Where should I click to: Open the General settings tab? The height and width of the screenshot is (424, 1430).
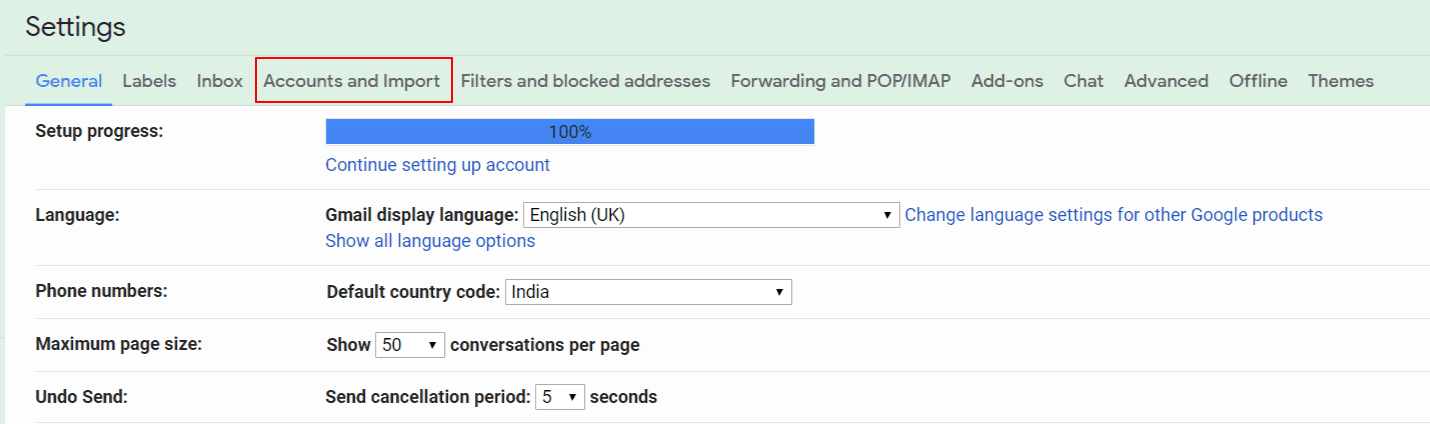[68, 81]
